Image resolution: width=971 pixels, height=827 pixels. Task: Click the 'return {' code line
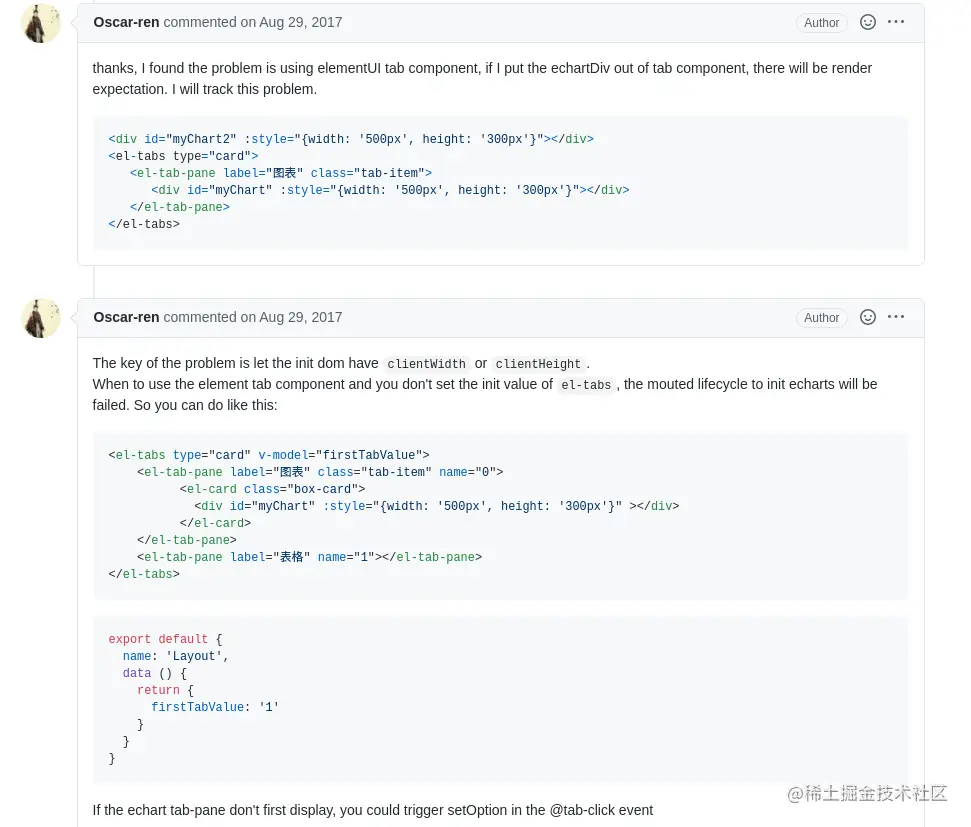click(x=165, y=690)
